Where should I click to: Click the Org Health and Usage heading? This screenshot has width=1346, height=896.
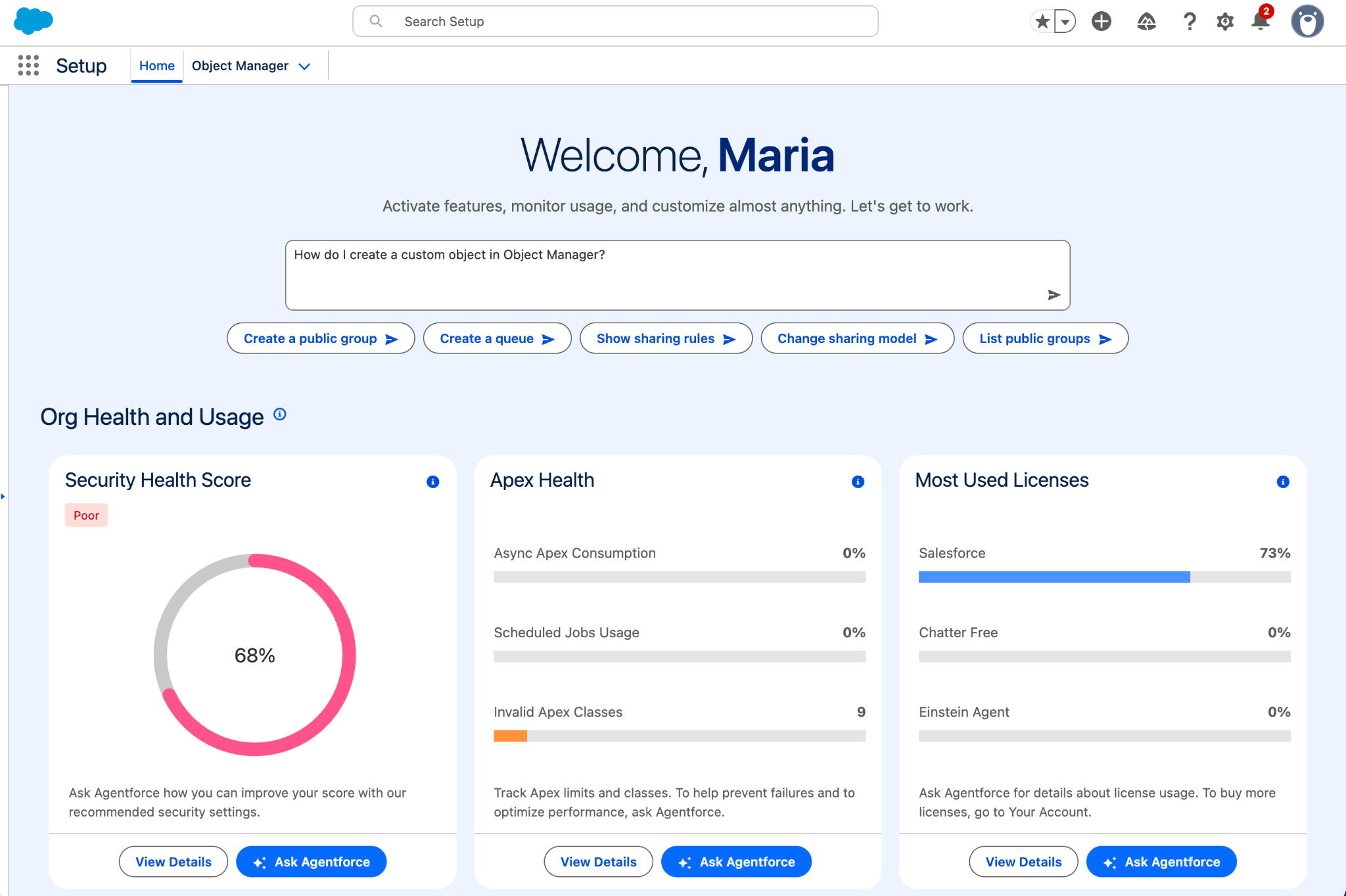(x=152, y=417)
